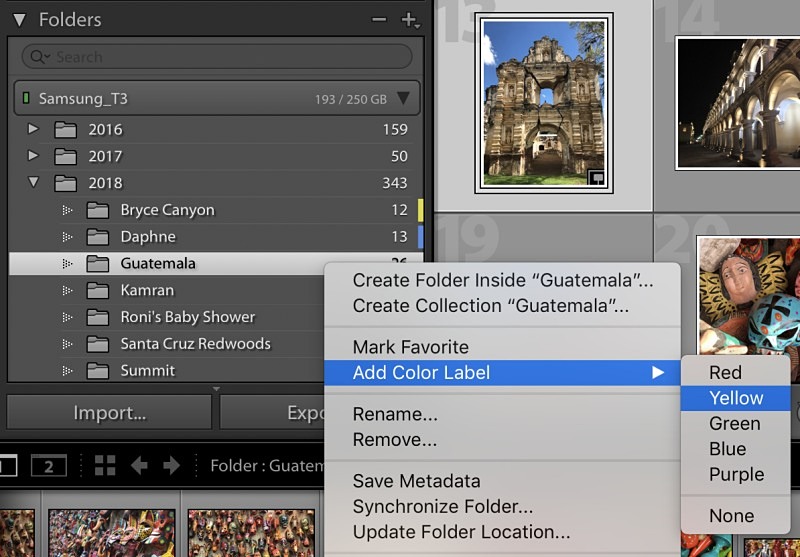This screenshot has width=800, height=557.
Task: Select Yellow color label
Action: tap(736, 398)
